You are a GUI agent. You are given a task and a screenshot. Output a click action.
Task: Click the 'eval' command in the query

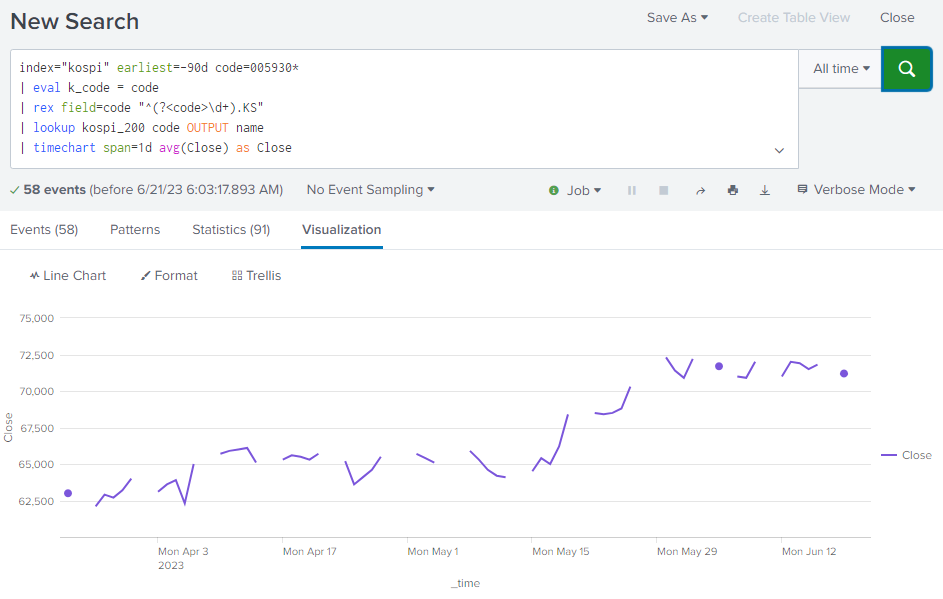46,88
